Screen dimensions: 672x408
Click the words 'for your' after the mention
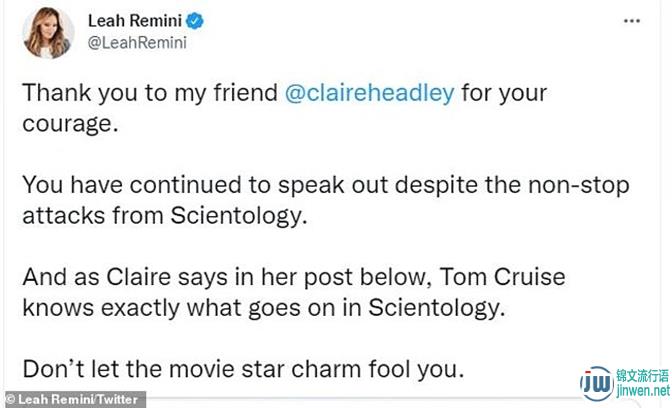[x=504, y=93]
